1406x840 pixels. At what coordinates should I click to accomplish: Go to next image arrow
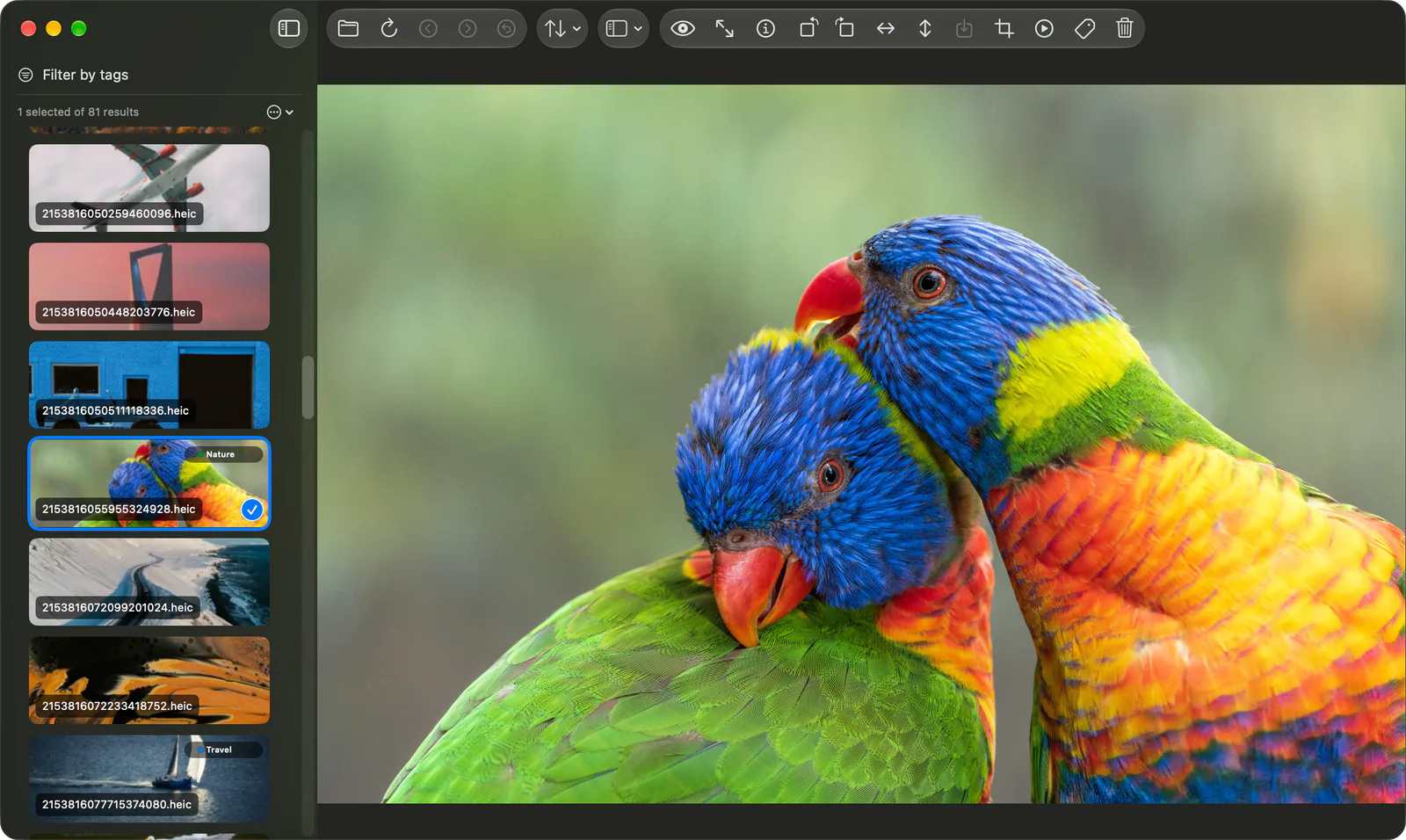467,29
